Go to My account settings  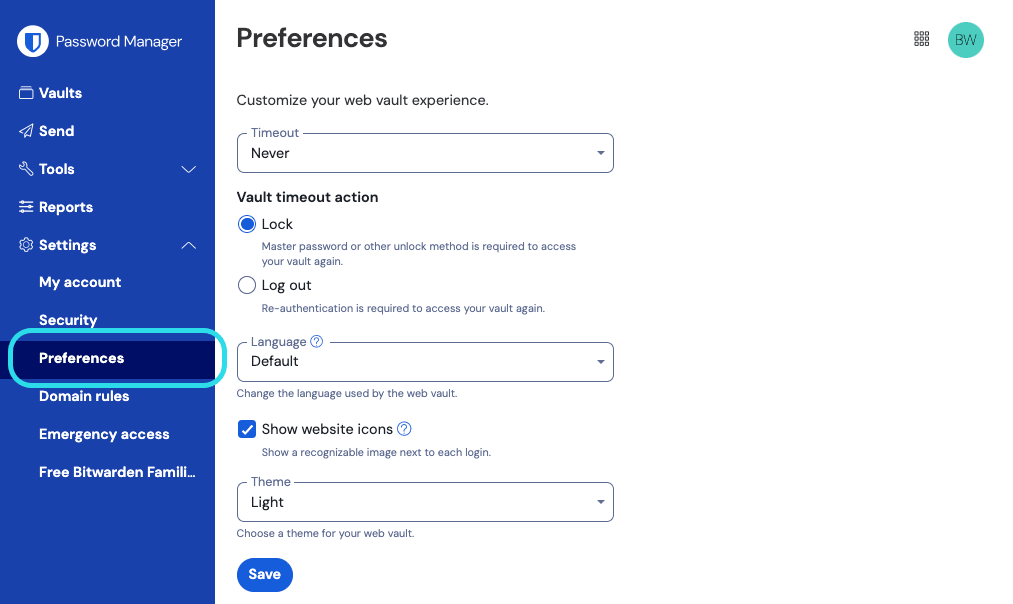80,282
